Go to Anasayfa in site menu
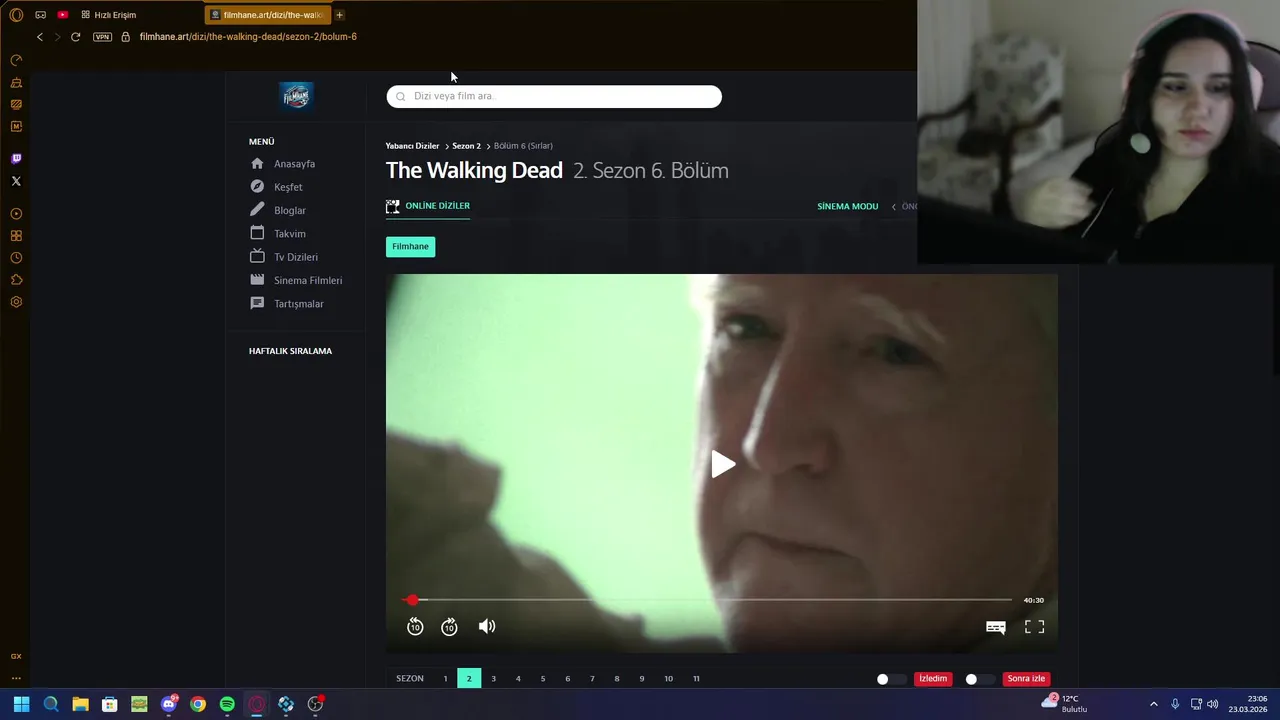This screenshot has width=1280, height=720. pyautogui.click(x=294, y=164)
